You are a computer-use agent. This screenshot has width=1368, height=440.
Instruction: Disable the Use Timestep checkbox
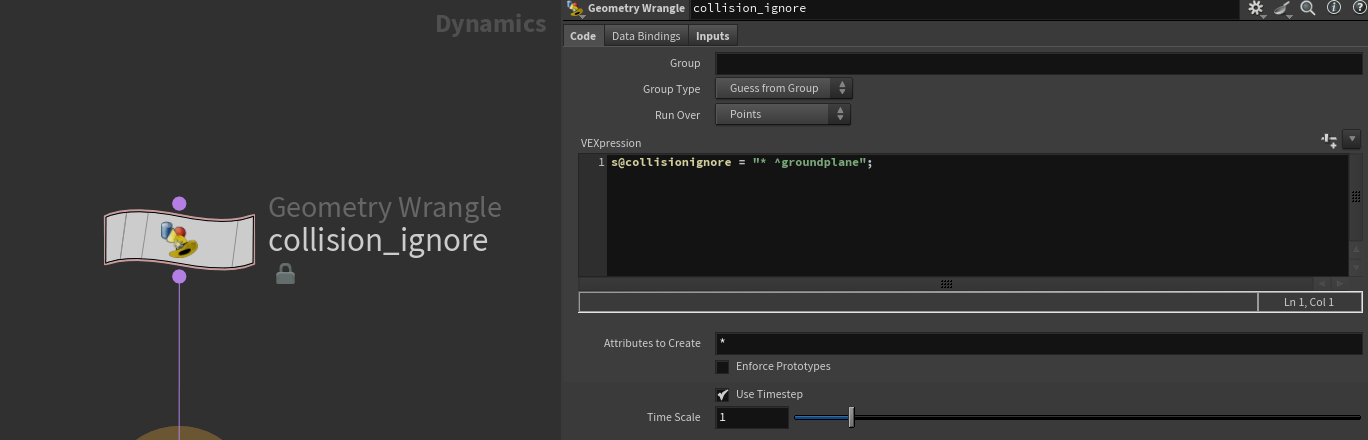pos(722,395)
